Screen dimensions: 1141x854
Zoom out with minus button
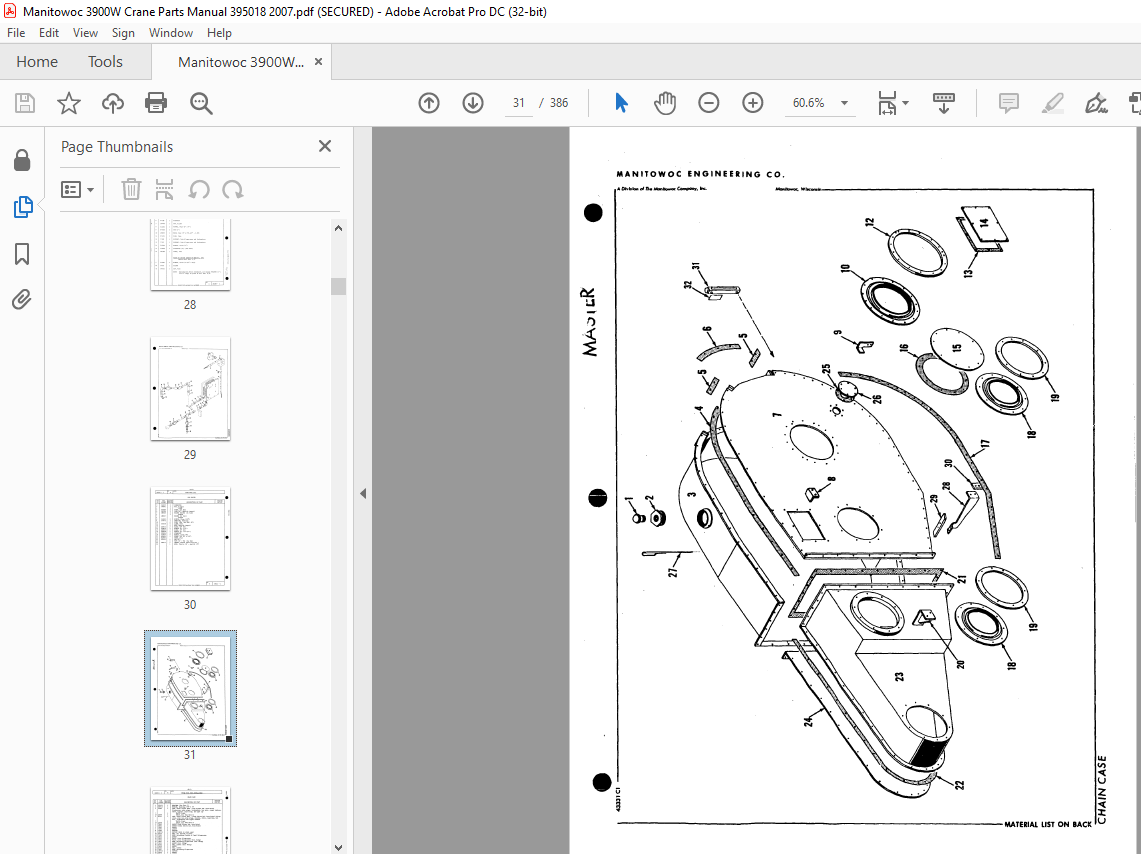[708, 103]
